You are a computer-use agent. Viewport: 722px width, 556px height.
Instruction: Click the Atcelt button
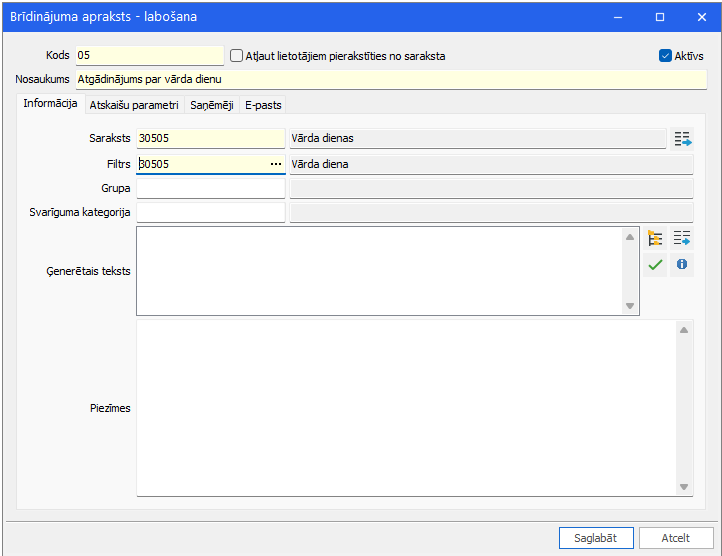[x=675, y=538]
